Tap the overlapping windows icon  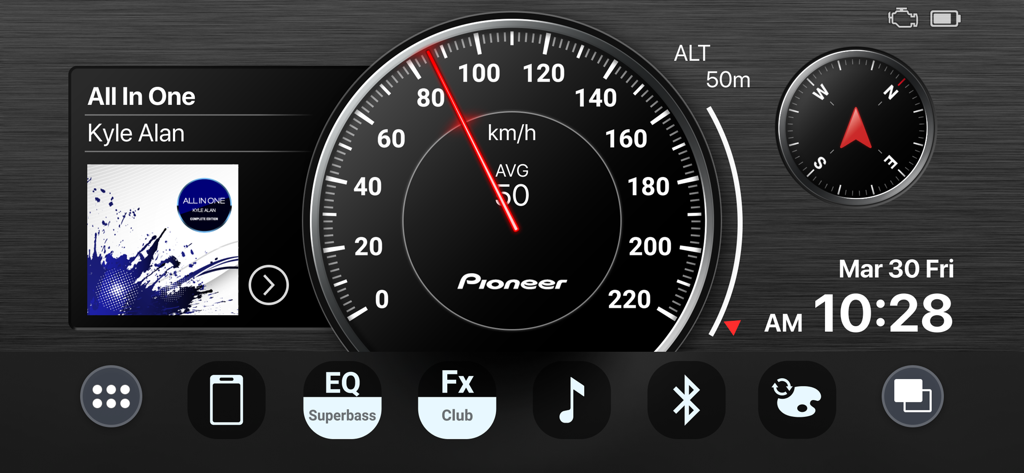tap(912, 396)
